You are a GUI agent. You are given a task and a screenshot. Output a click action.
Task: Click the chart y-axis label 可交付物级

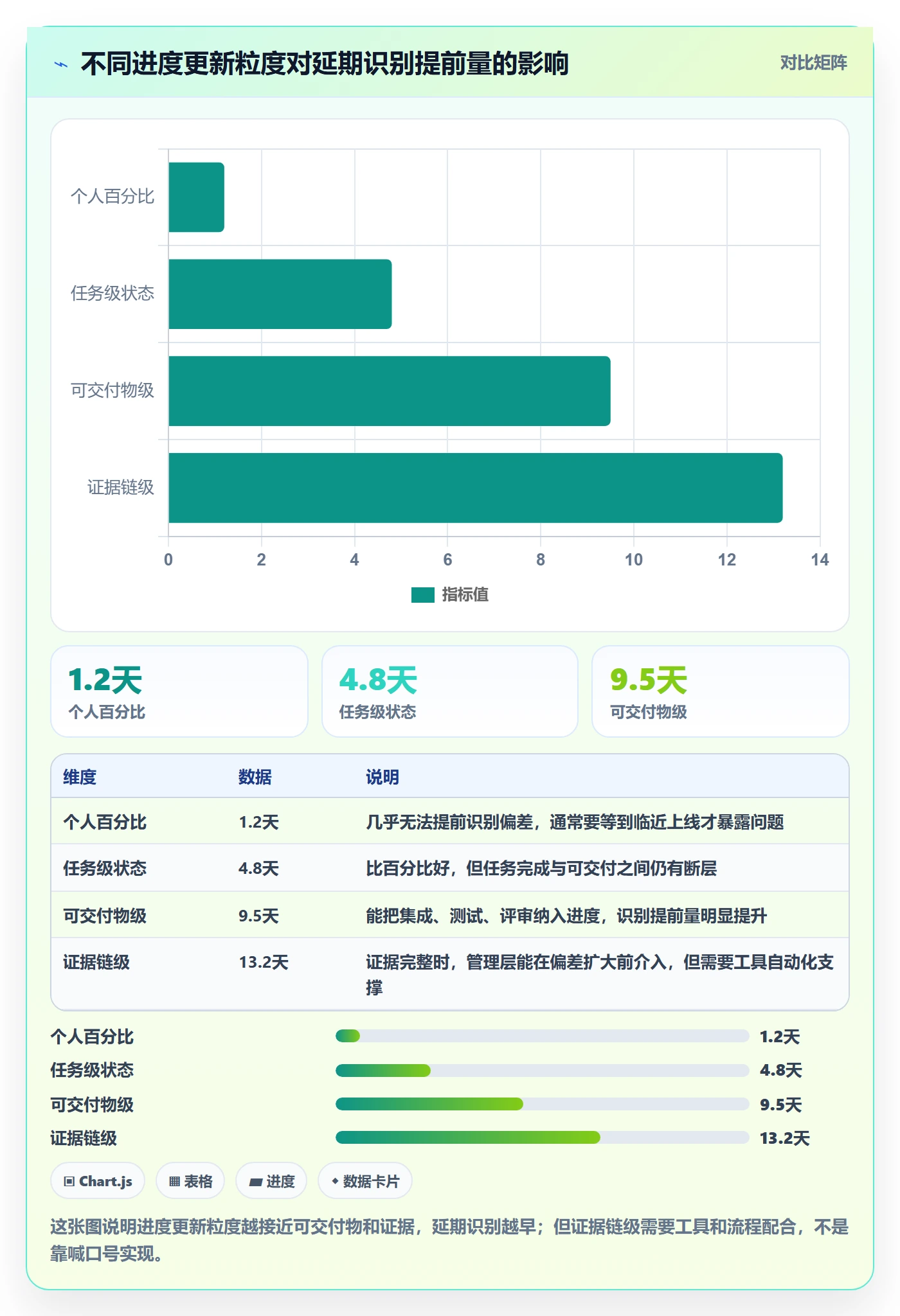[113, 391]
